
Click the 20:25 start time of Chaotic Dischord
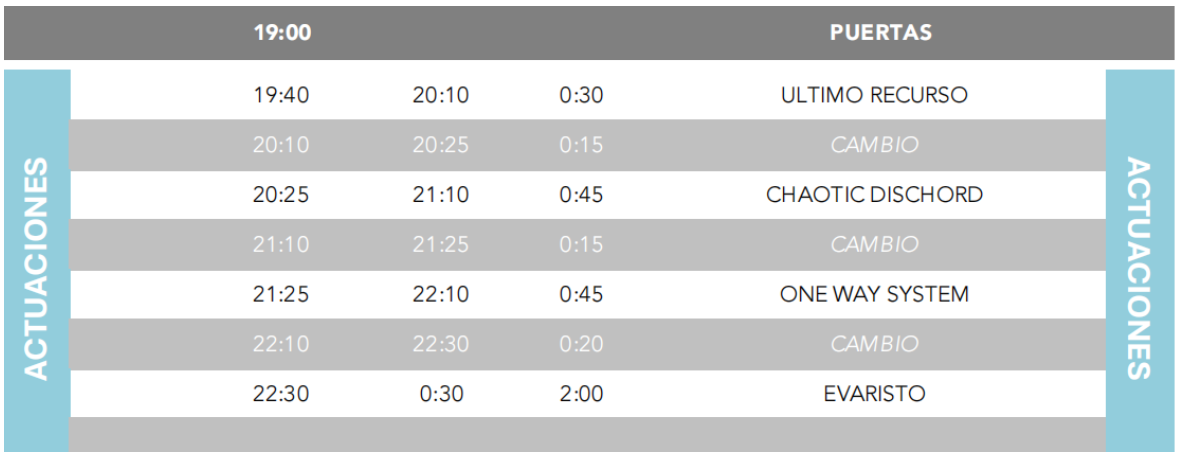click(x=281, y=194)
